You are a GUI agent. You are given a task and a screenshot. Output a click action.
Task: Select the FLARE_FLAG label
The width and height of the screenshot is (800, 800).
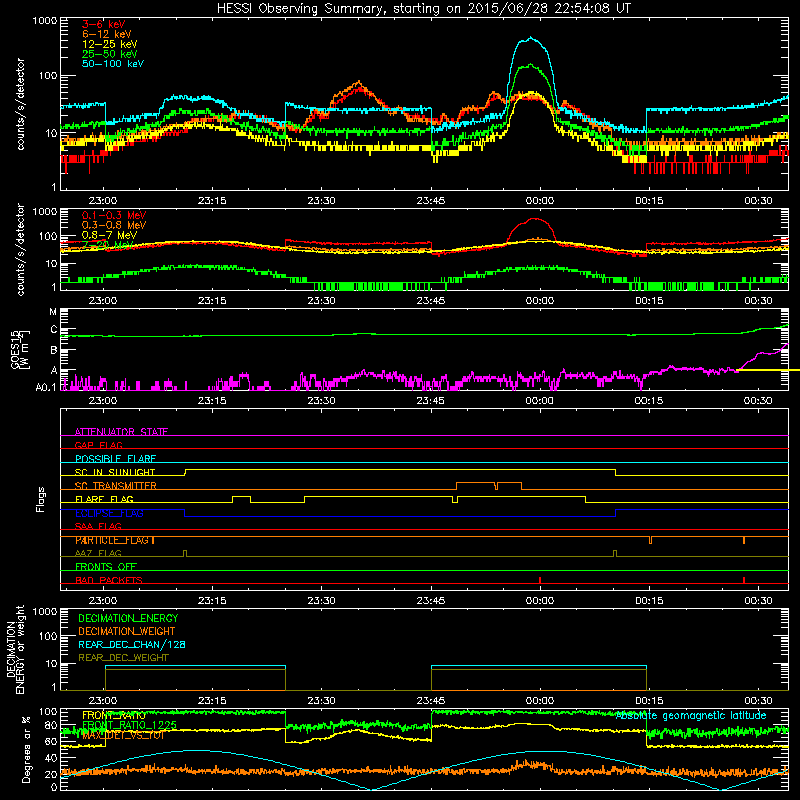104,499
